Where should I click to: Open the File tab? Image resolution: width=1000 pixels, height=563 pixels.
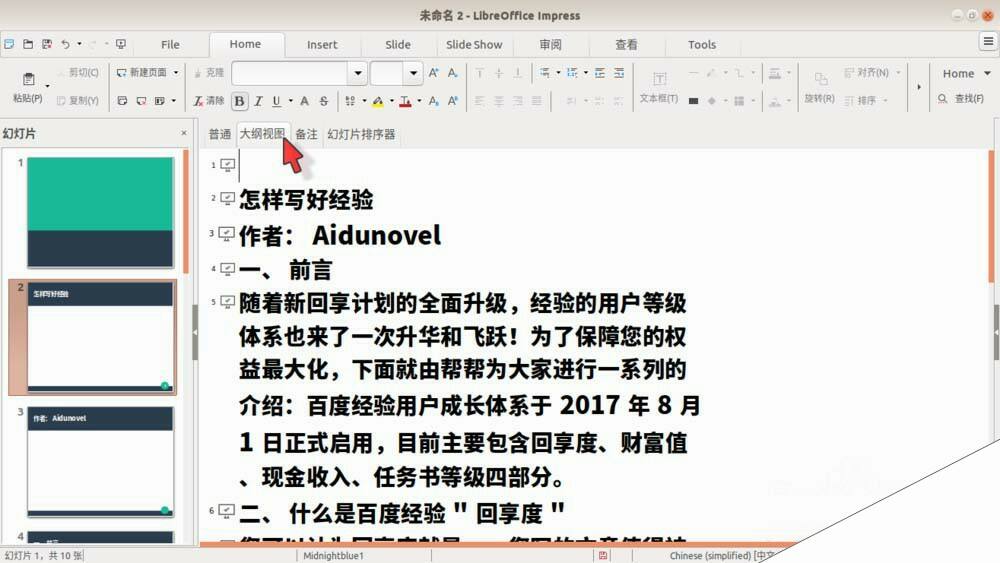tap(170, 45)
